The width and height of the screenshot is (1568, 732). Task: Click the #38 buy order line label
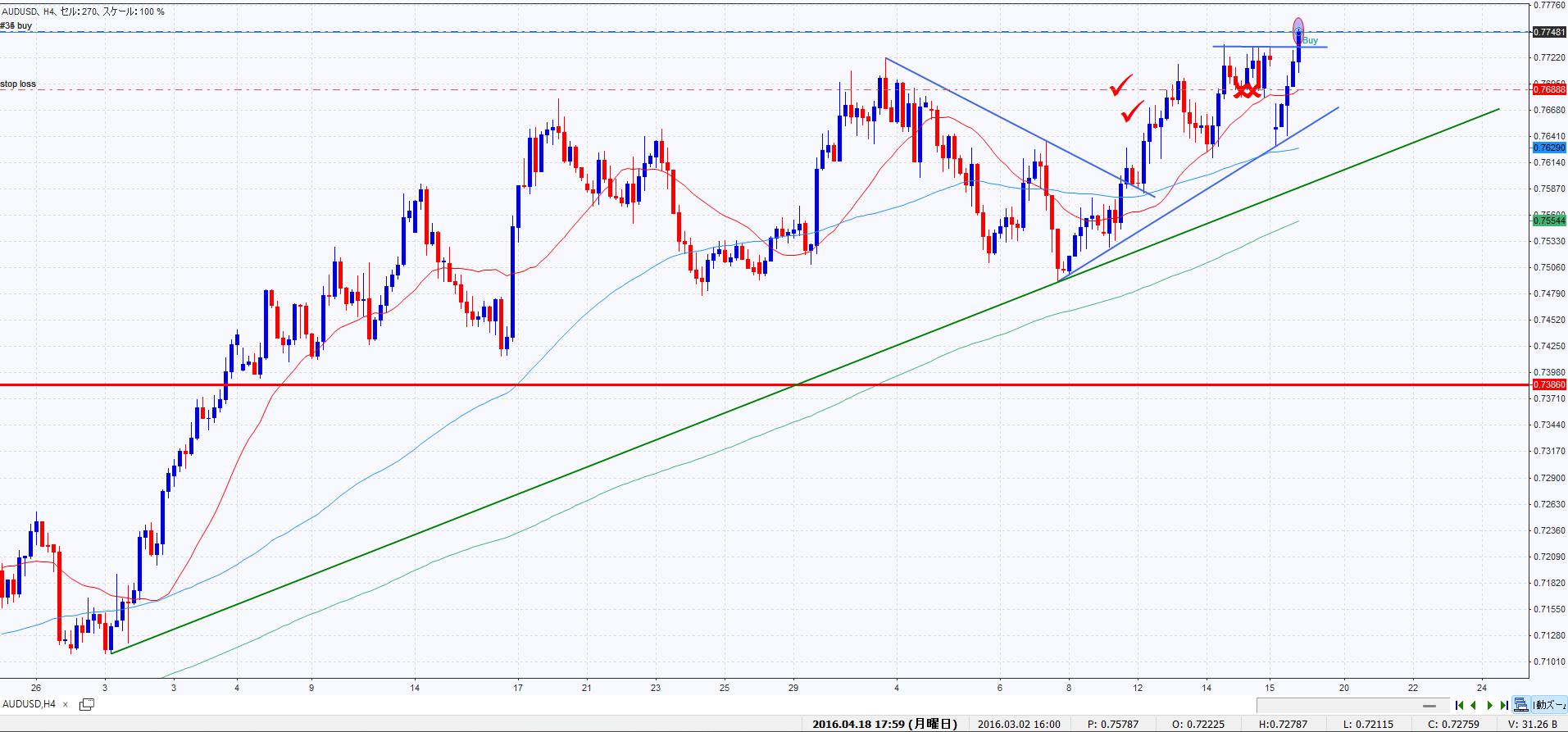coord(16,26)
